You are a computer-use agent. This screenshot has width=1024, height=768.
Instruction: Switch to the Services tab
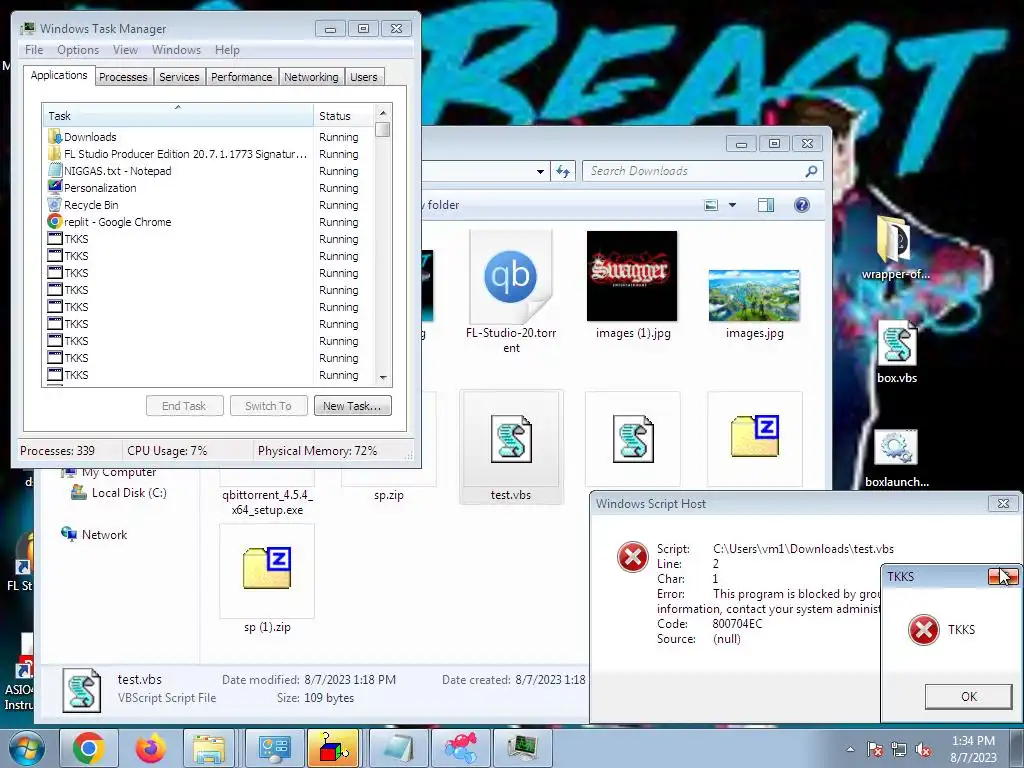pos(179,77)
